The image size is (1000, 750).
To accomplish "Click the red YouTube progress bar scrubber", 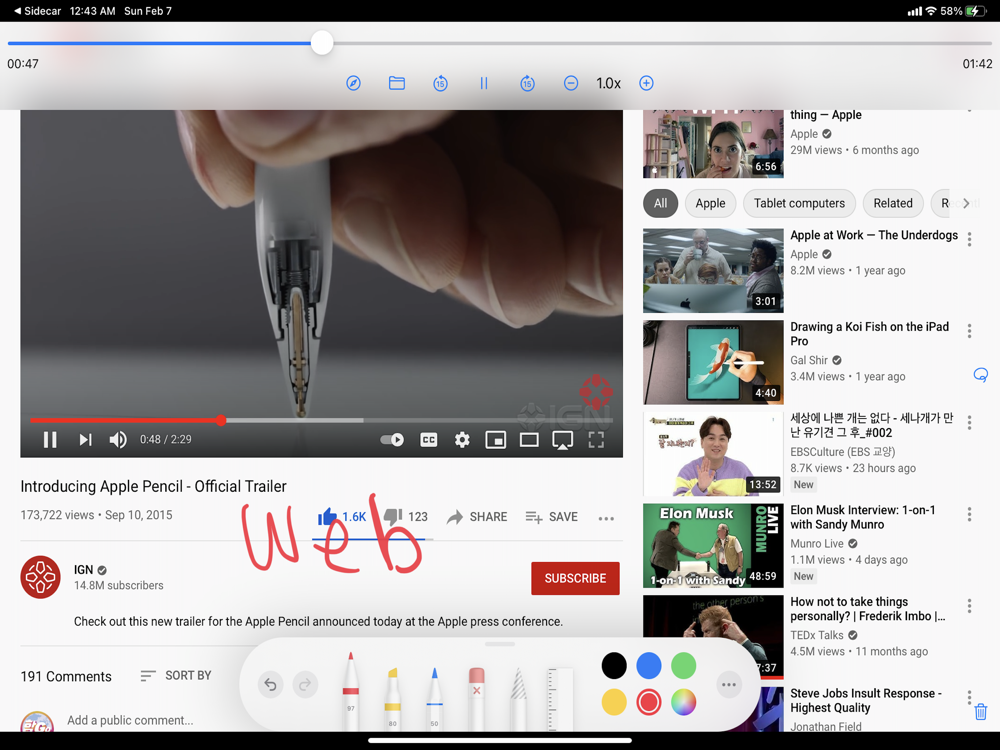I will [x=221, y=420].
